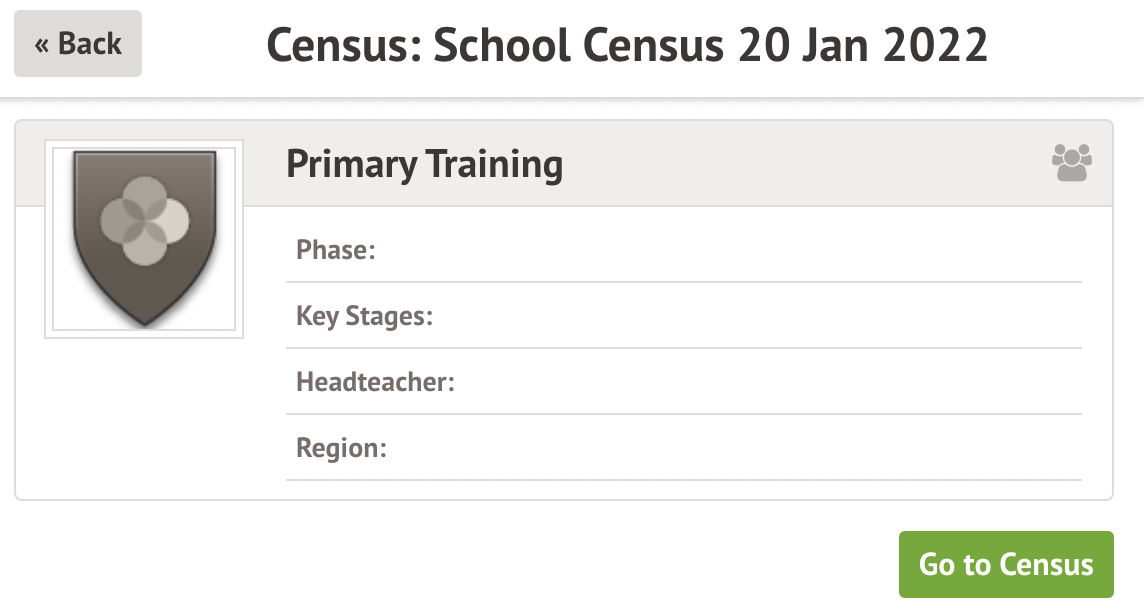1144x616 pixels.
Task: Click the double chevron on Back button
Action: coord(42,45)
